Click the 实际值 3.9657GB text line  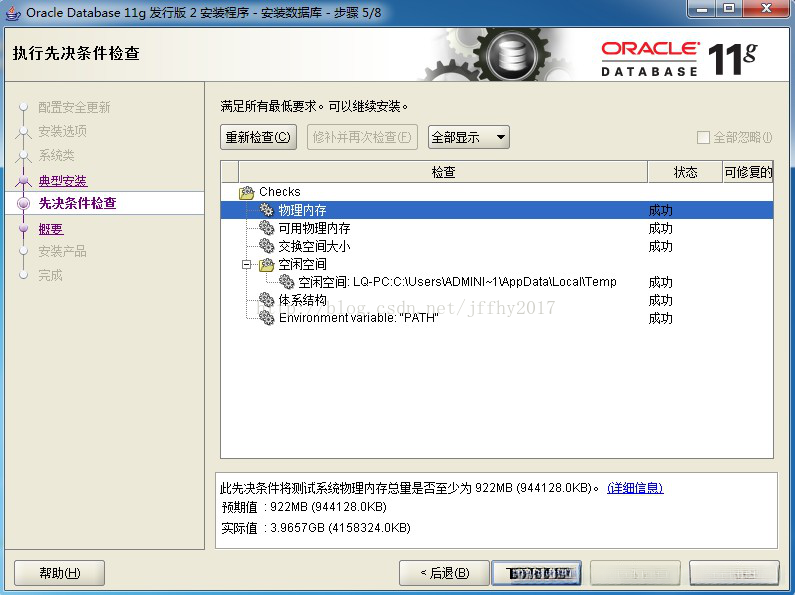[316, 528]
